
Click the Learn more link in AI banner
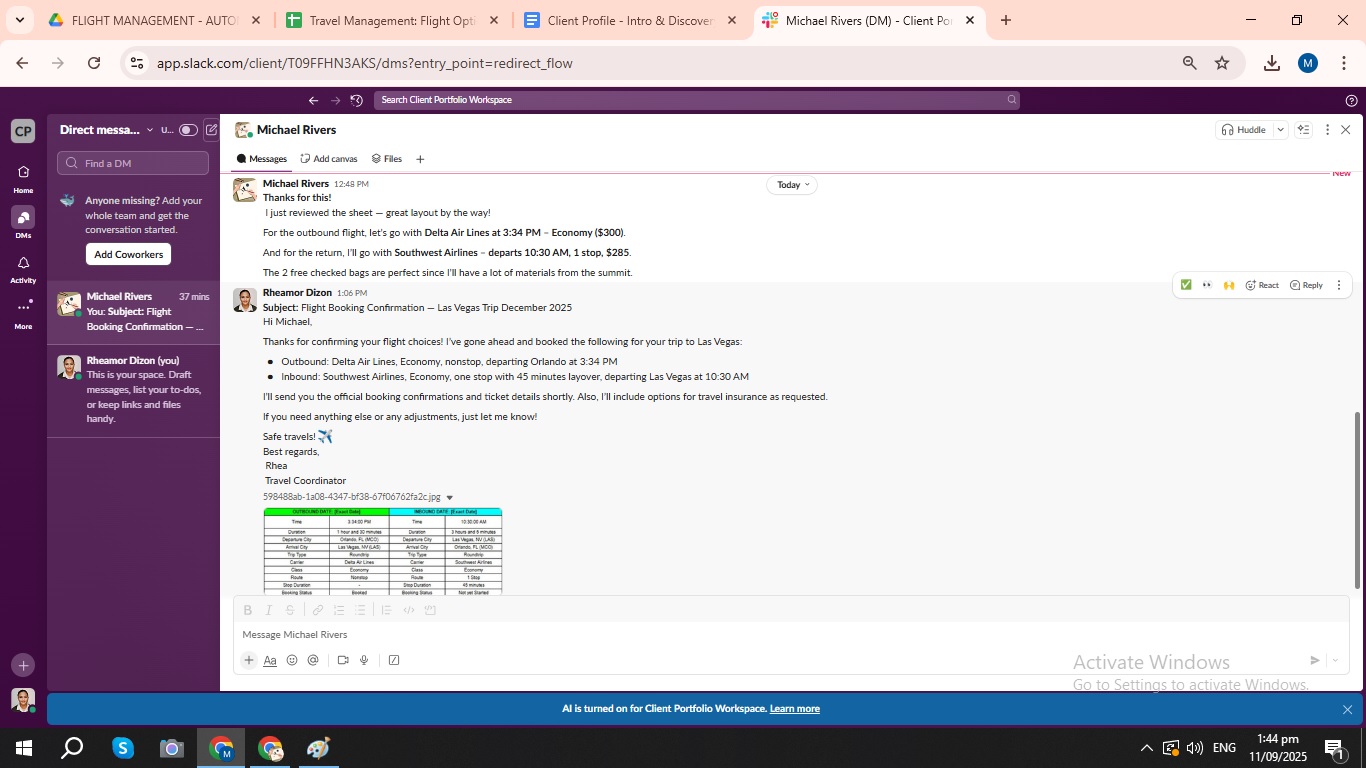point(794,709)
